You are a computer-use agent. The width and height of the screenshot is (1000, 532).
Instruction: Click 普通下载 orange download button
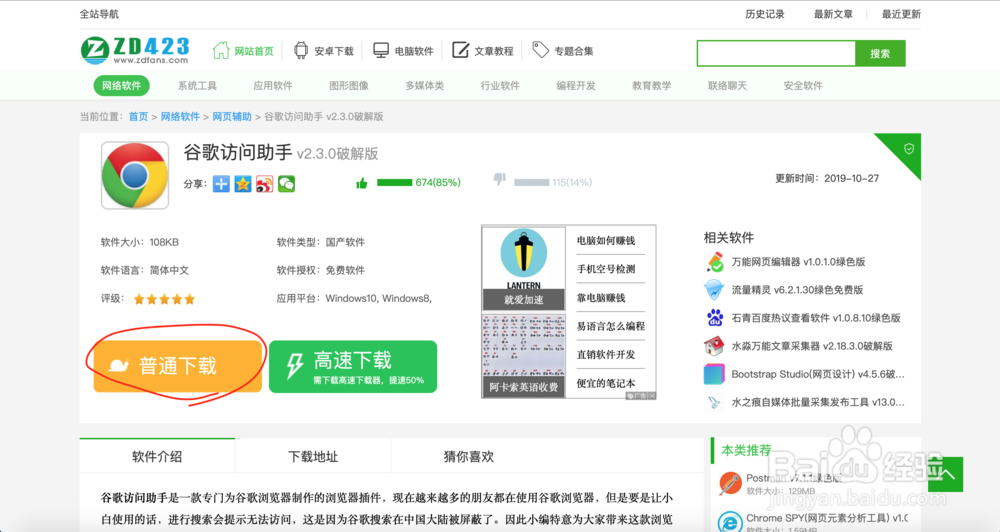coord(178,366)
